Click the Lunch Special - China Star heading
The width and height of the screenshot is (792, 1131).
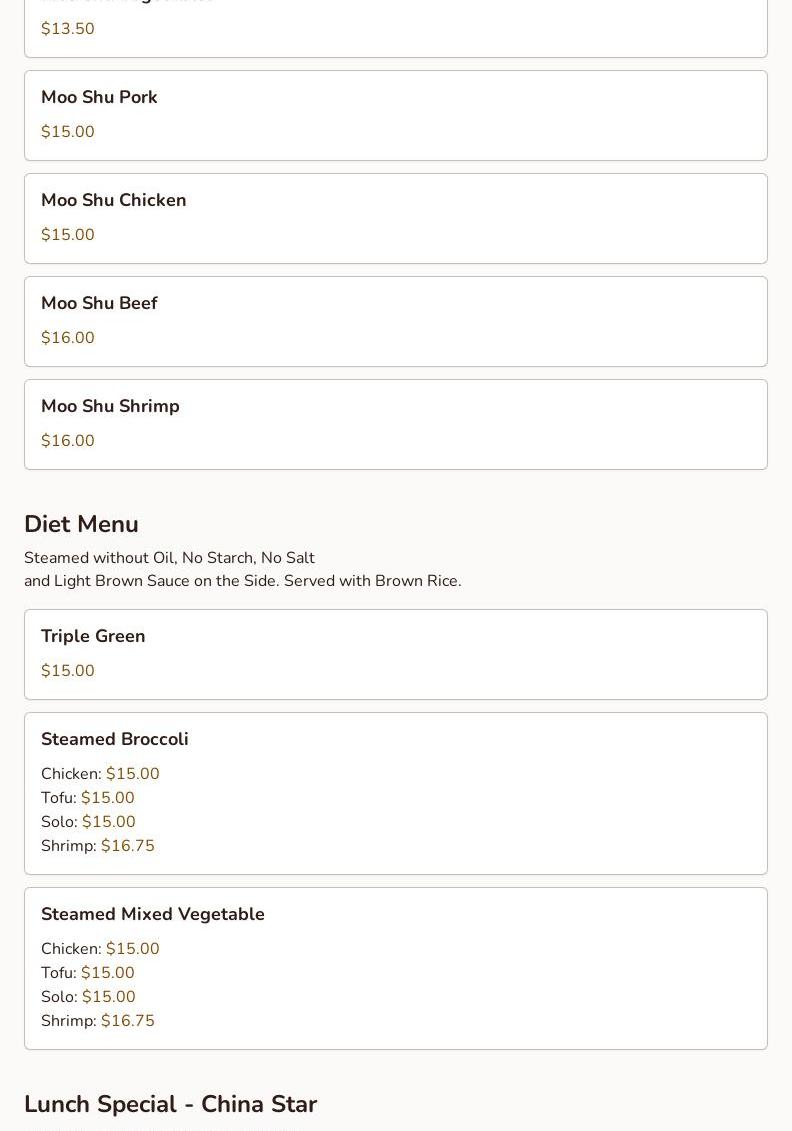click(171, 1104)
